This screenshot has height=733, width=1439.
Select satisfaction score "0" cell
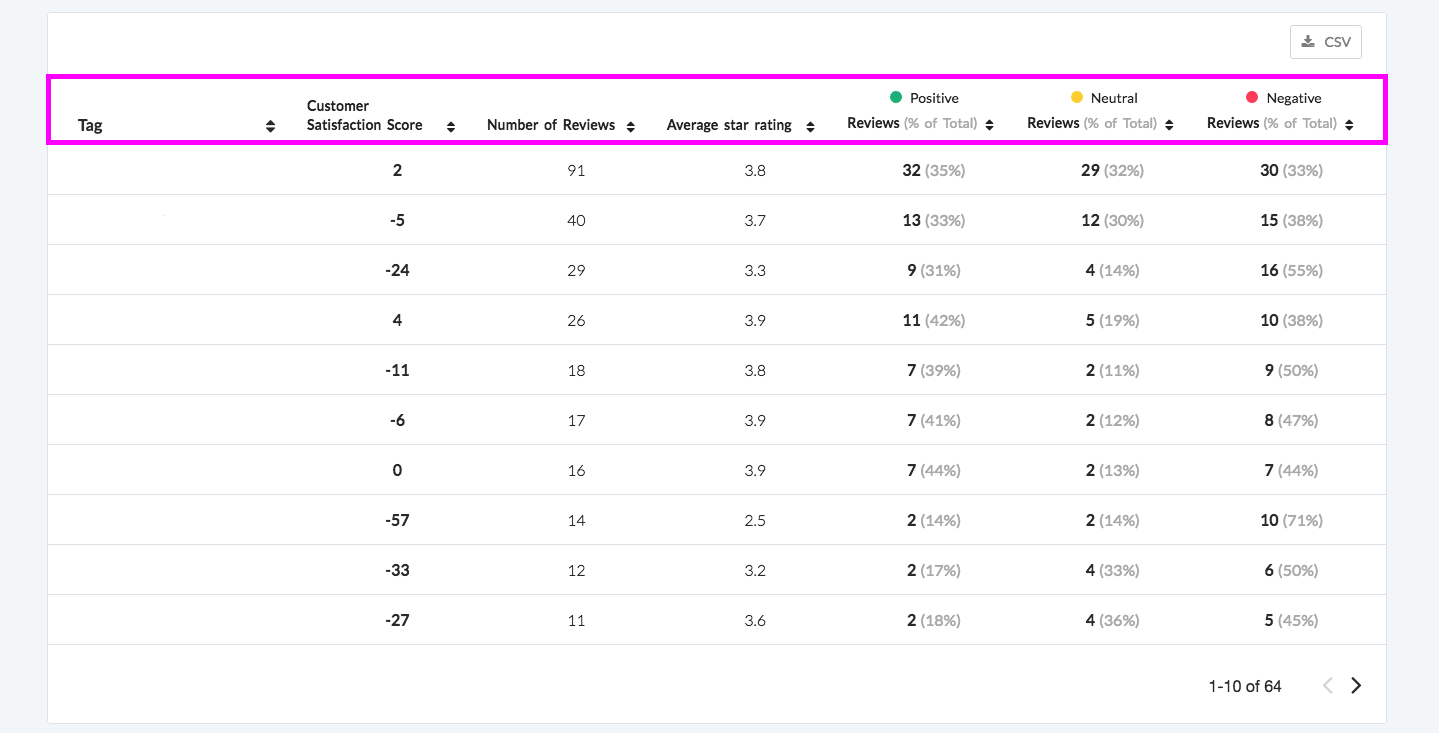click(397, 470)
